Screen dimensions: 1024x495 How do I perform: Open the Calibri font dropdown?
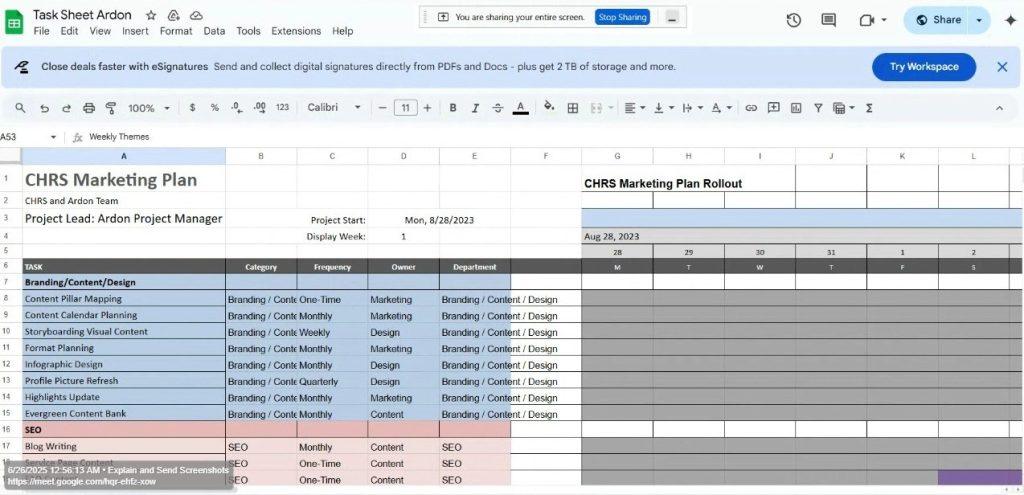point(334,108)
